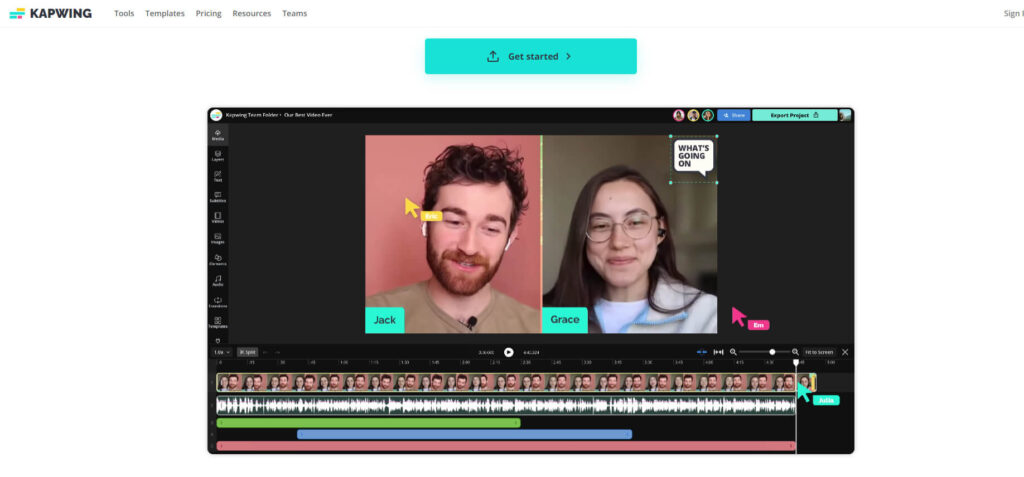Click the upload icon on Get started
The image size is (1024, 477).
click(493, 56)
